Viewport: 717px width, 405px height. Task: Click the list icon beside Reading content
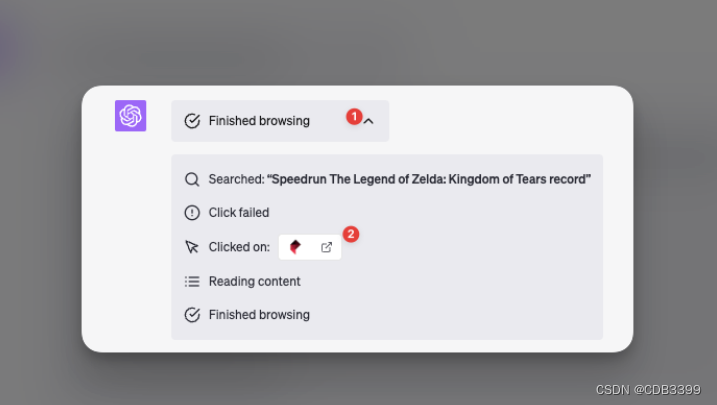tap(192, 281)
